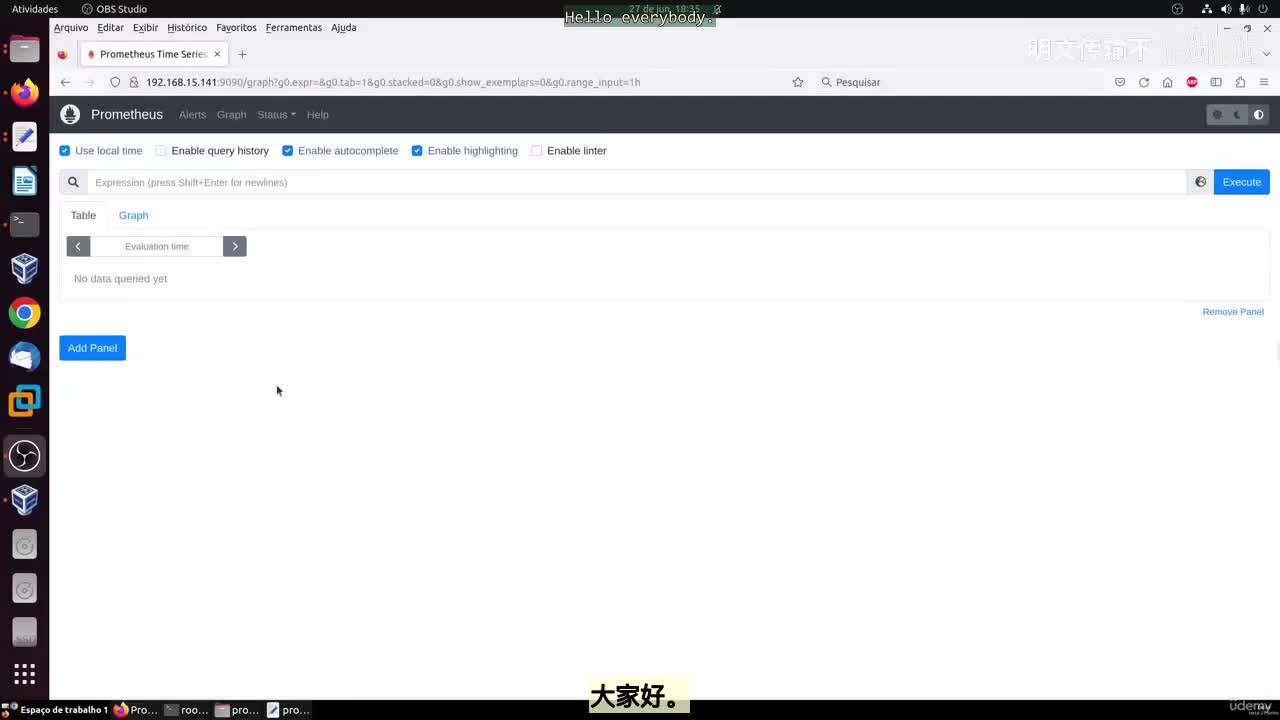The image size is (1280, 720).
Task: Click the magnifier icon beside the expression box
Action: 73,182
